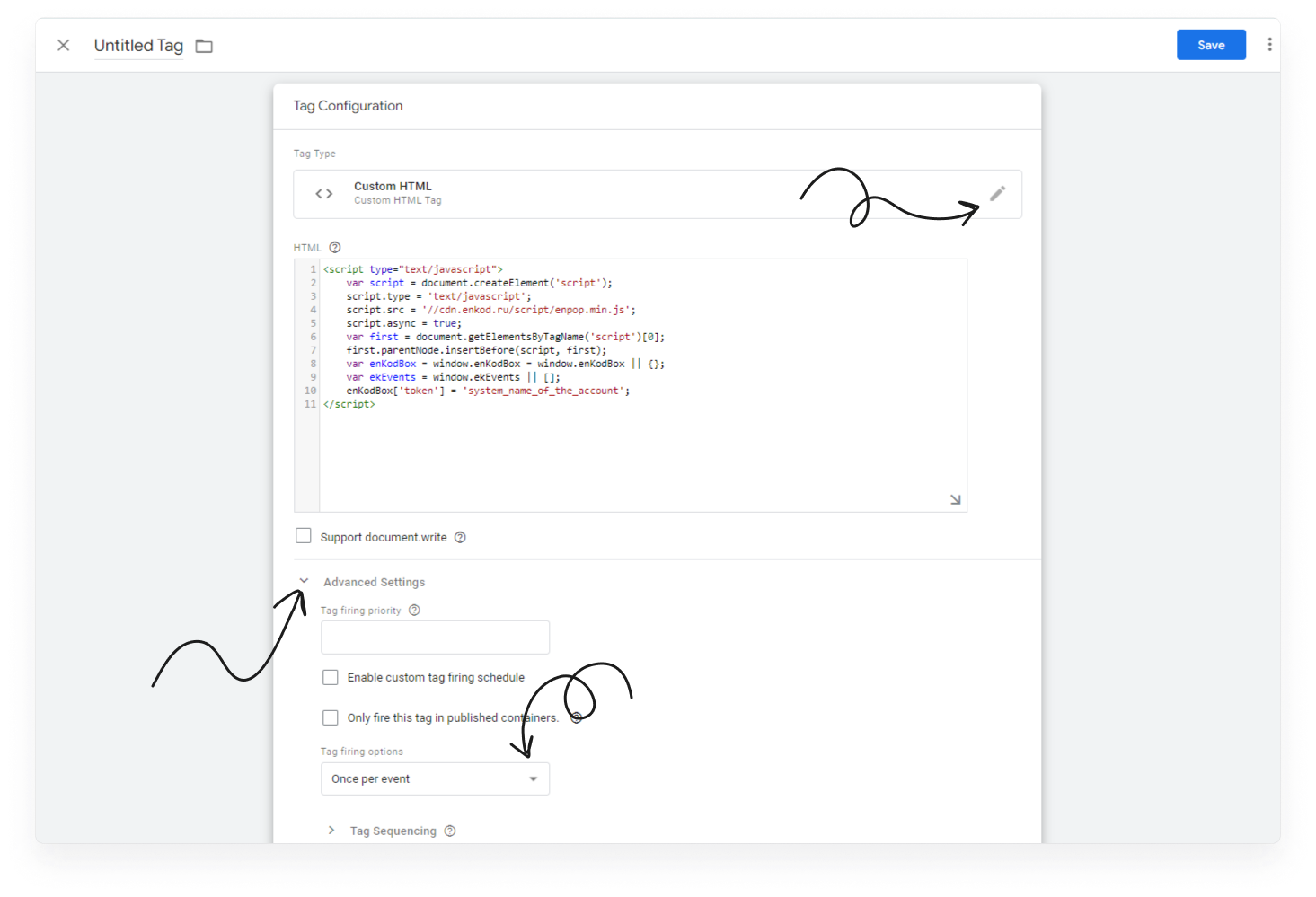Click code line with 'system_name_of_the_account'
Screen dimensions: 1316x897
pyautogui.click(x=488, y=391)
